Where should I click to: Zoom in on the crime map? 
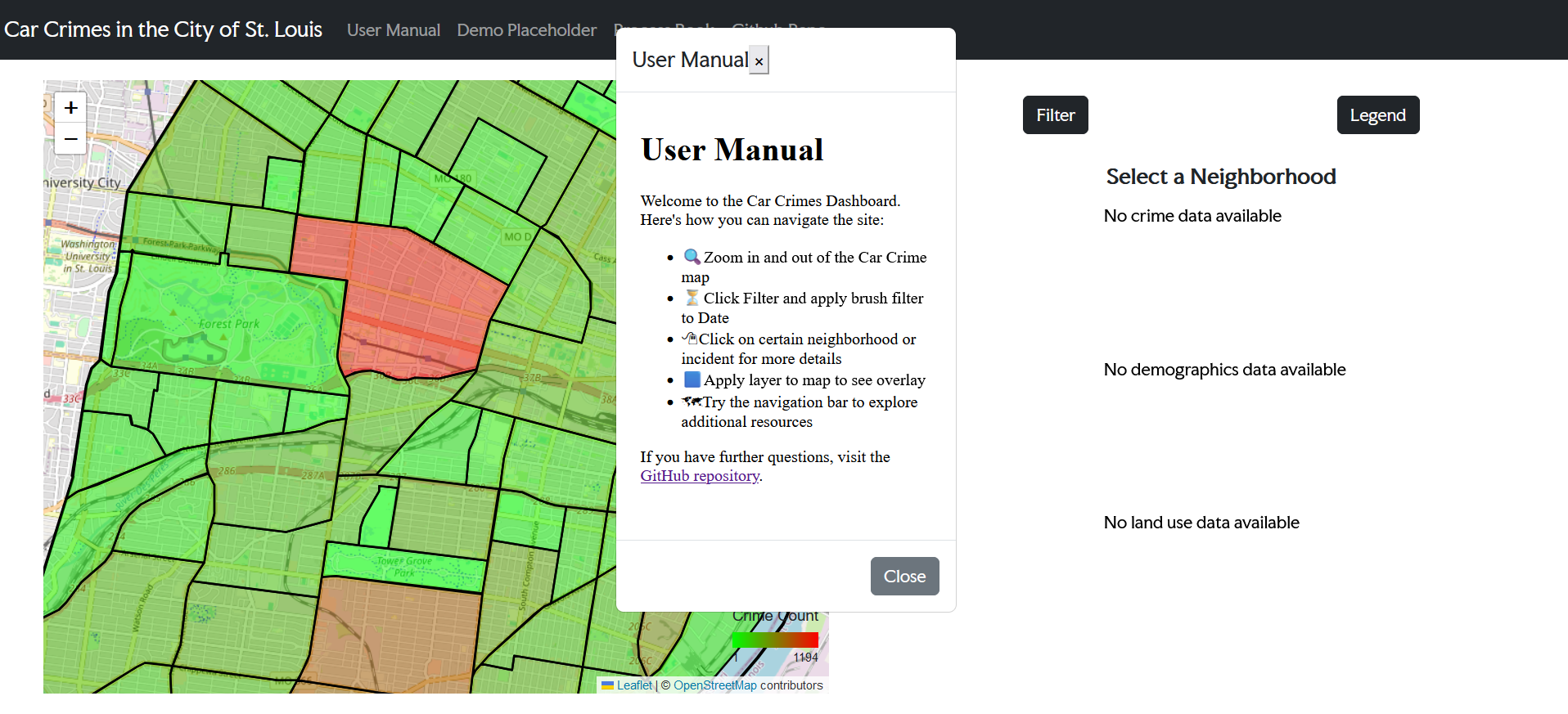(x=71, y=107)
